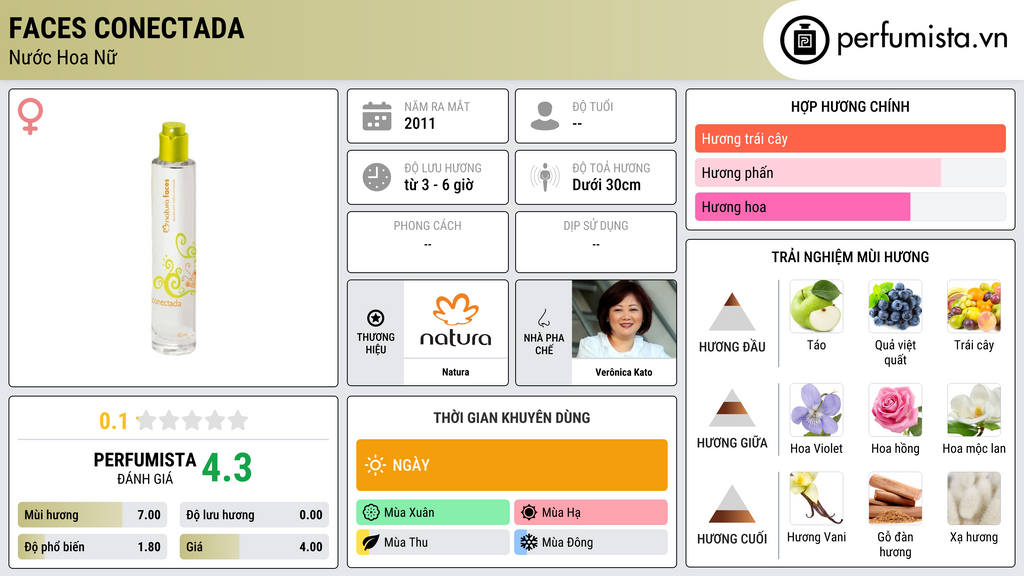The height and width of the screenshot is (576, 1024).
Task: Click the star badge icon above Thương hiệu
Action: pos(376,318)
